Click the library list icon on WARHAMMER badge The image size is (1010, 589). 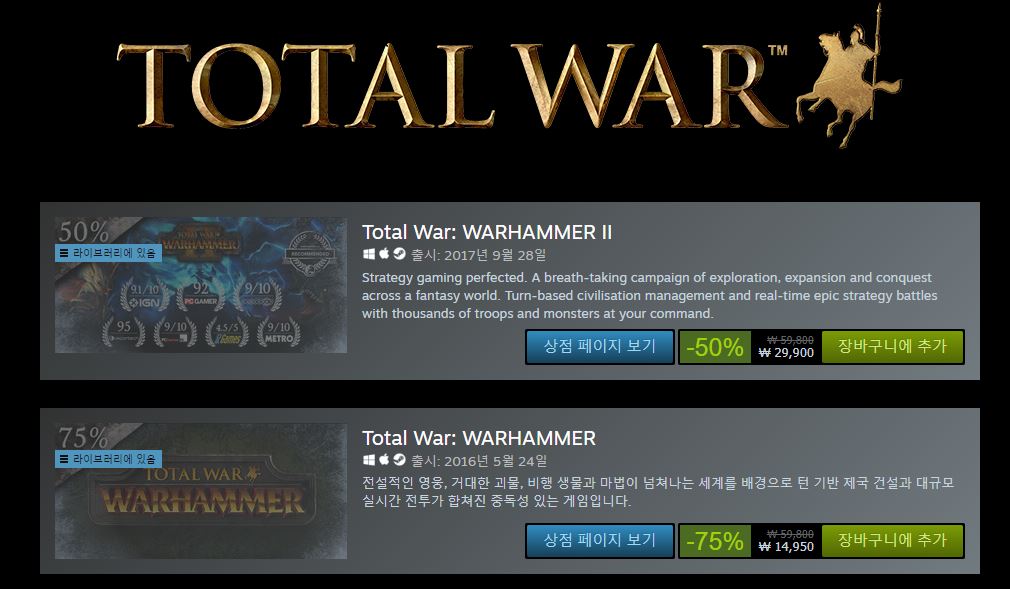pyautogui.click(x=64, y=459)
